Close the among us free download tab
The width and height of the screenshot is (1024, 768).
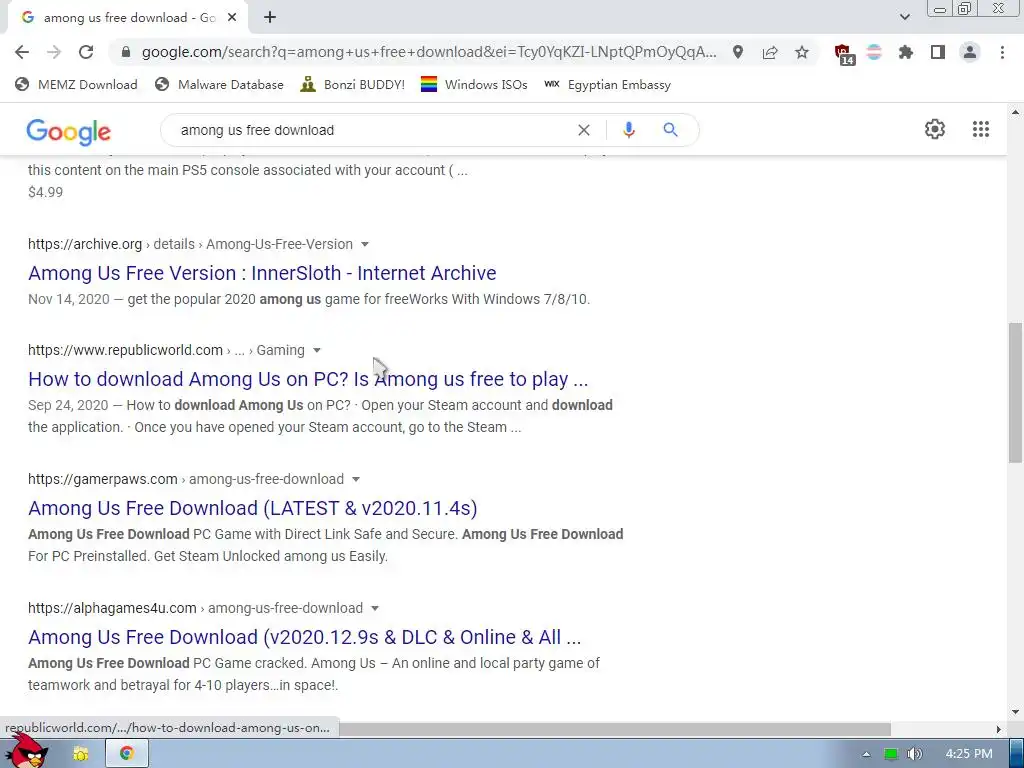tap(232, 18)
